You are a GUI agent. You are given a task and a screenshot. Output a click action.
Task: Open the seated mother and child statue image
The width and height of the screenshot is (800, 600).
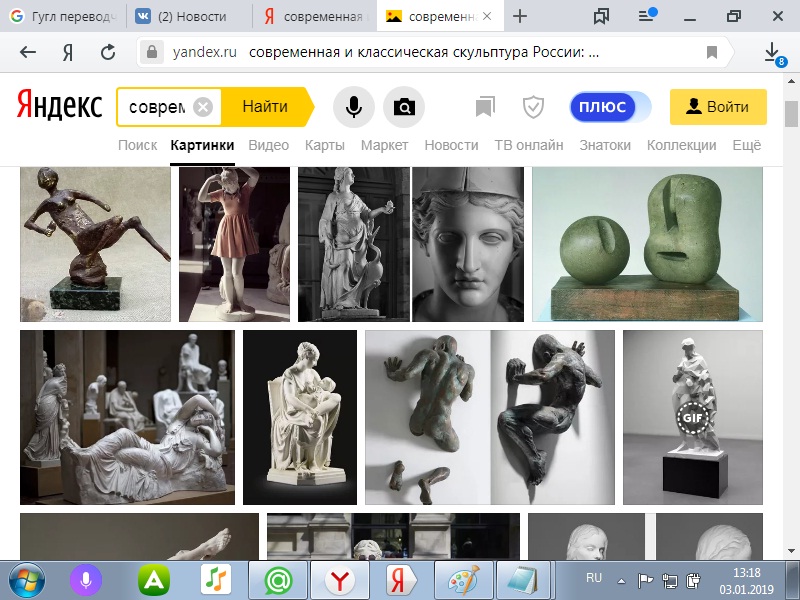click(x=300, y=417)
